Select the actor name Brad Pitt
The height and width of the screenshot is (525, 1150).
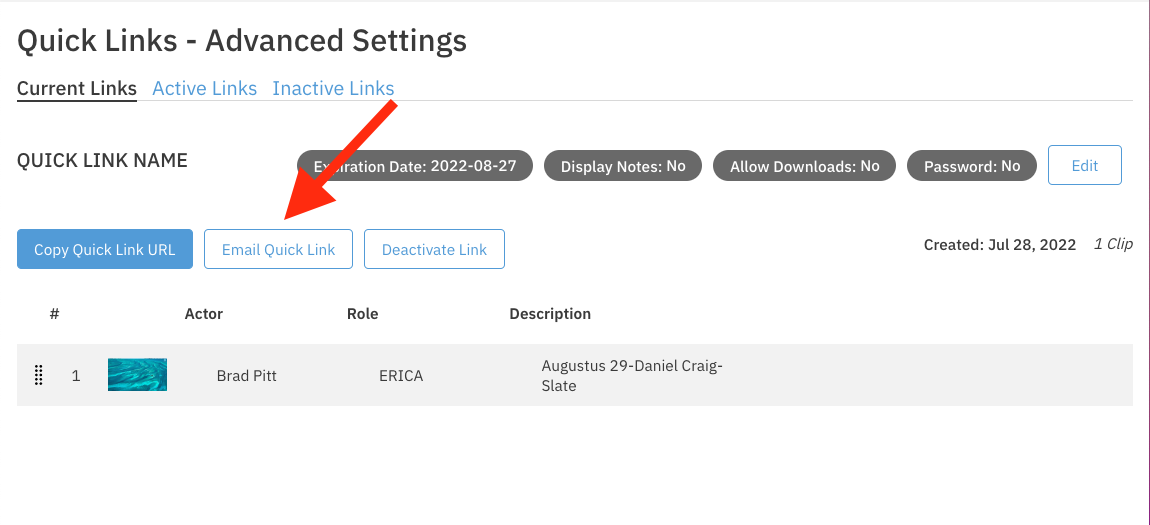pos(246,376)
